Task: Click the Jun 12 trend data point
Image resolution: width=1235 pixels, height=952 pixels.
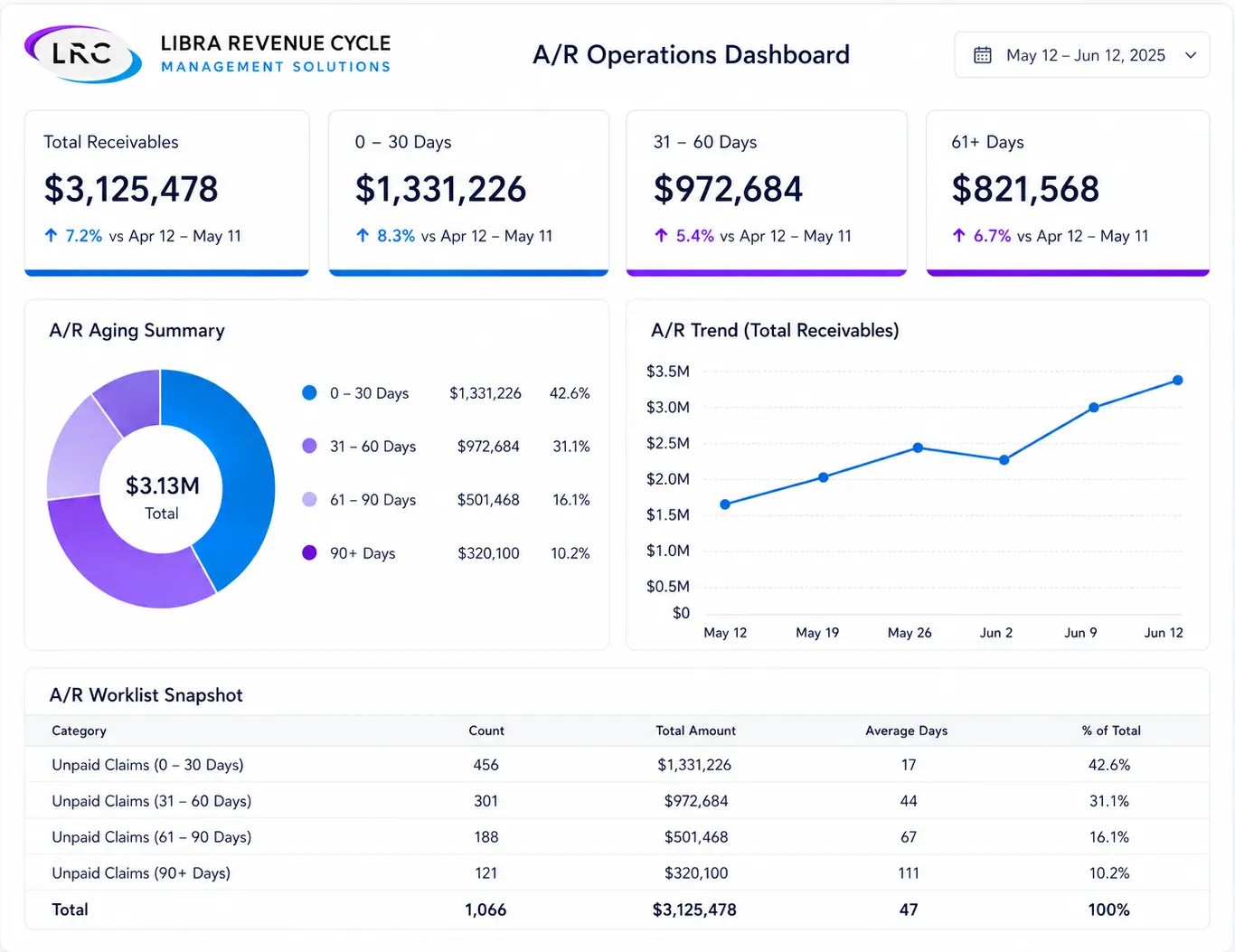Action: [x=1178, y=381]
